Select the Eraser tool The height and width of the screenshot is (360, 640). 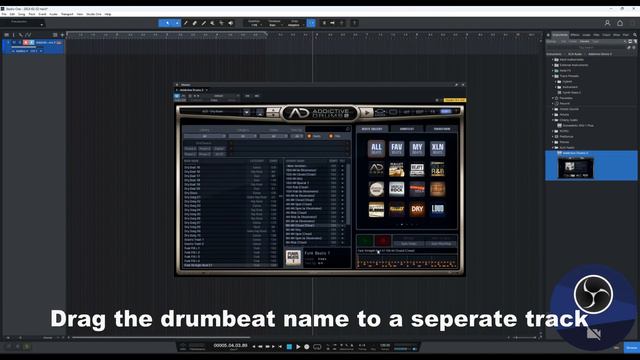[x=195, y=23]
